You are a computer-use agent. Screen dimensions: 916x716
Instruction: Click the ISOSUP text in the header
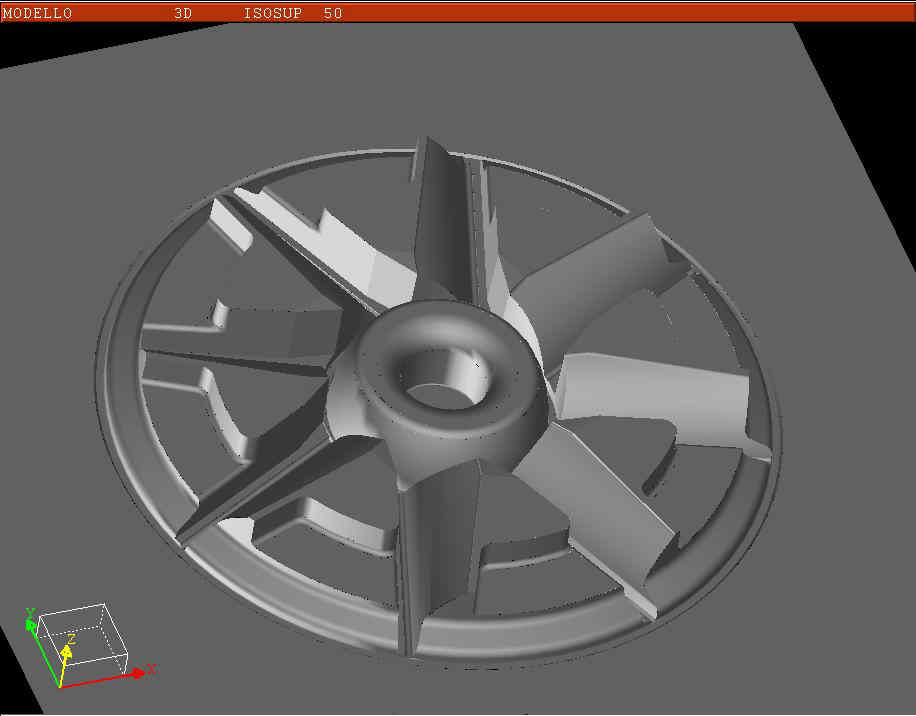tap(273, 13)
